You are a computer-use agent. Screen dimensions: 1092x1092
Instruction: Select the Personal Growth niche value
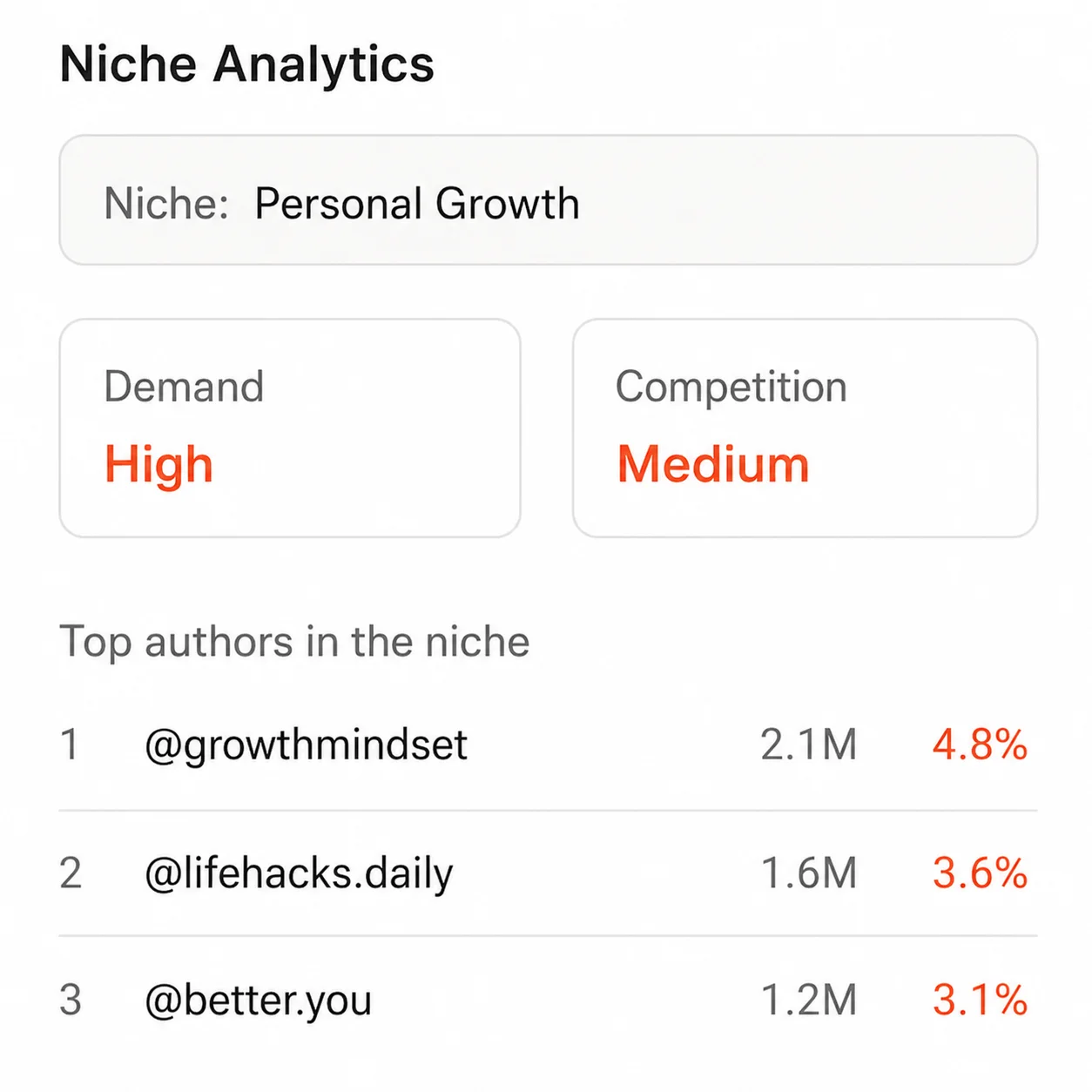pyautogui.click(x=416, y=203)
